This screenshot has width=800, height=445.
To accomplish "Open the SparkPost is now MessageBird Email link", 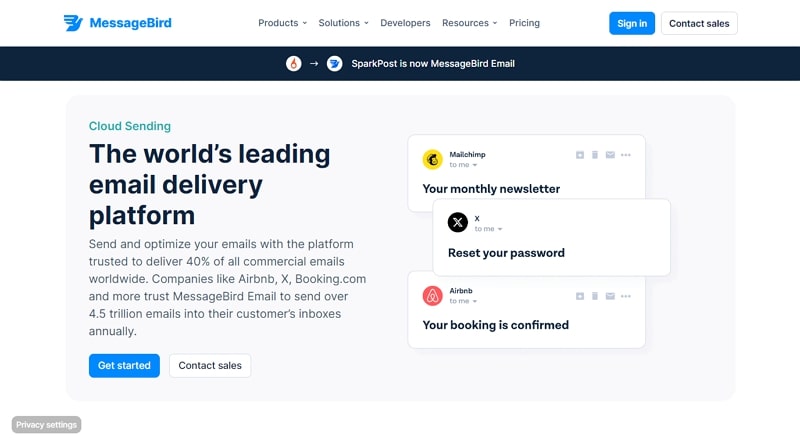I will pyautogui.click(x=433, y=64).
